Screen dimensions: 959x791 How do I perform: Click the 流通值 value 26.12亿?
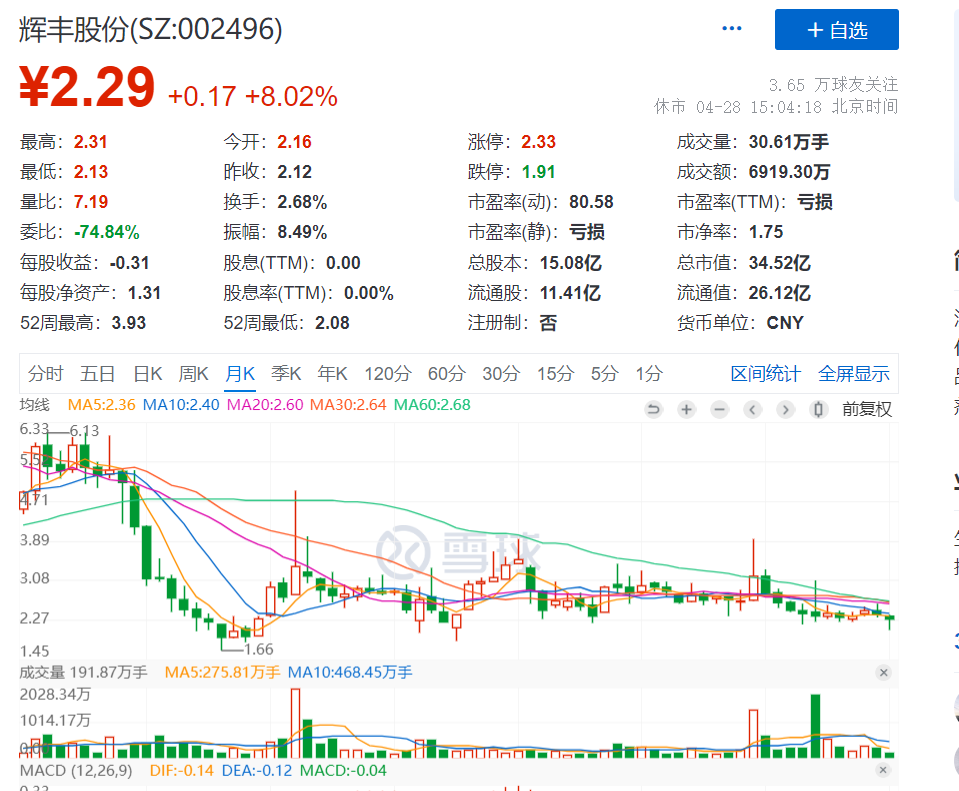pyautogui.click(x=779, y=293)
